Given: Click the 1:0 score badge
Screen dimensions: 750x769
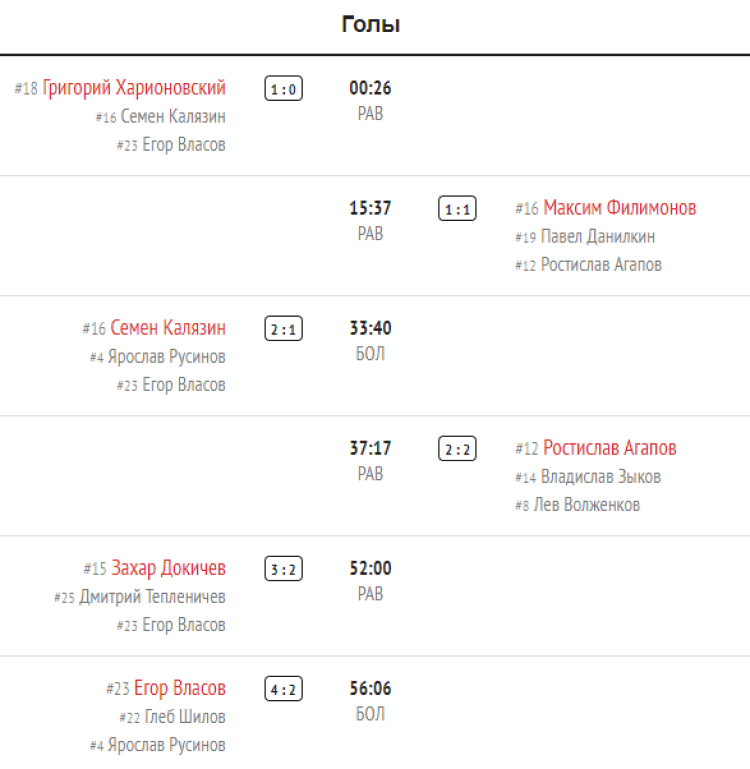Looking at the screenshot, I should pos(284,89).
